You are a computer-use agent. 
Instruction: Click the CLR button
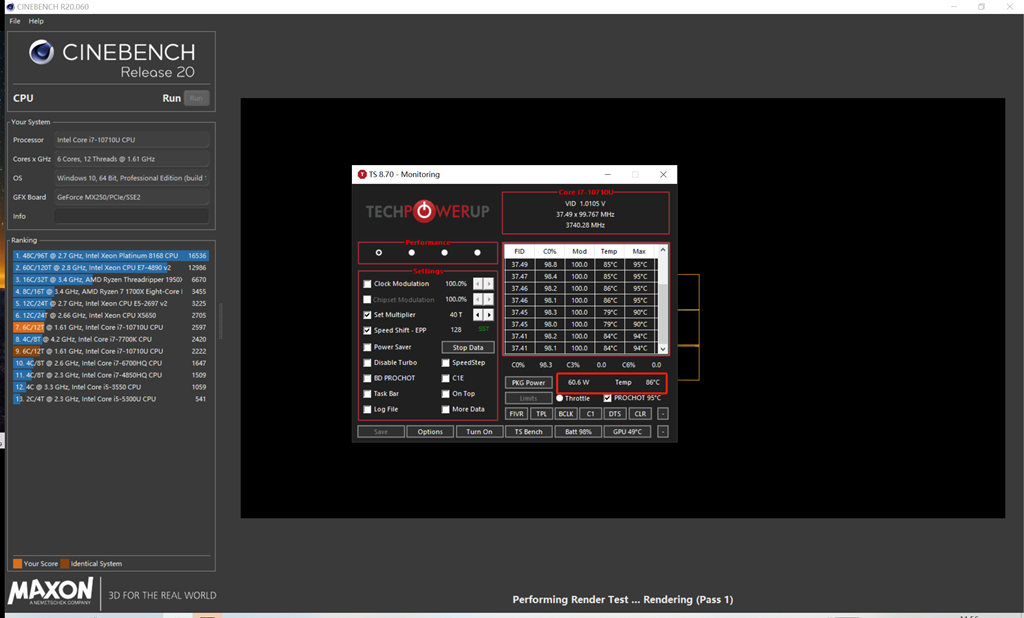pos(640,414)
